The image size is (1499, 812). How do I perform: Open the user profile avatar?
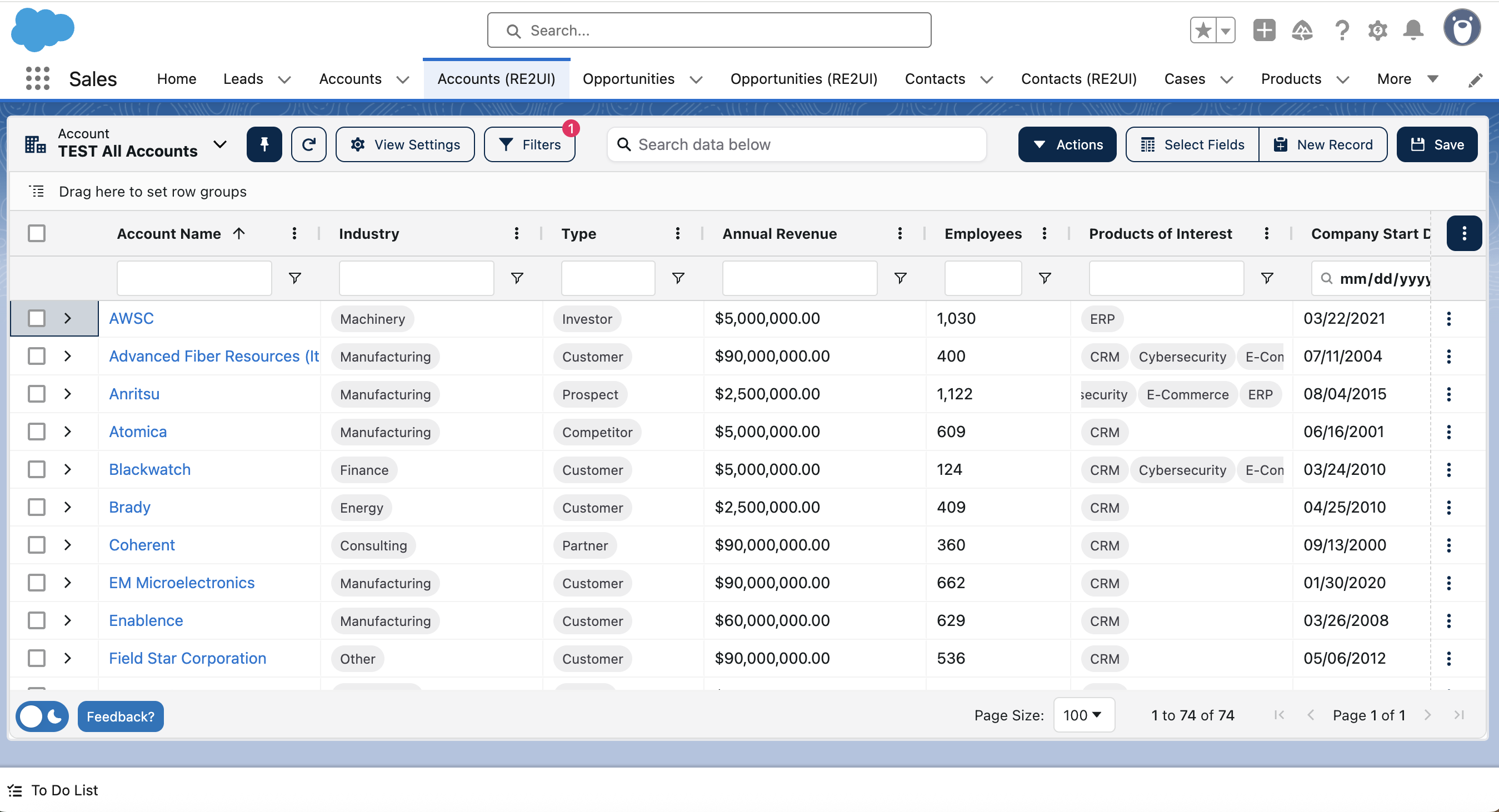(1462, 28)
